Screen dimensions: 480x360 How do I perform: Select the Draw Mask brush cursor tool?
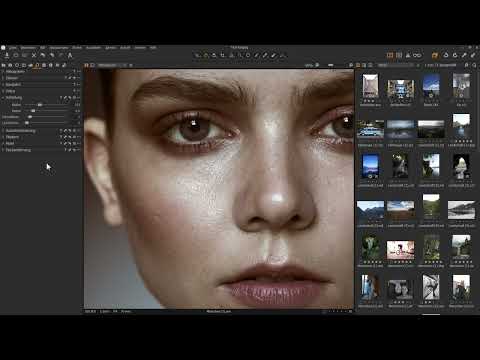point(257,55)
